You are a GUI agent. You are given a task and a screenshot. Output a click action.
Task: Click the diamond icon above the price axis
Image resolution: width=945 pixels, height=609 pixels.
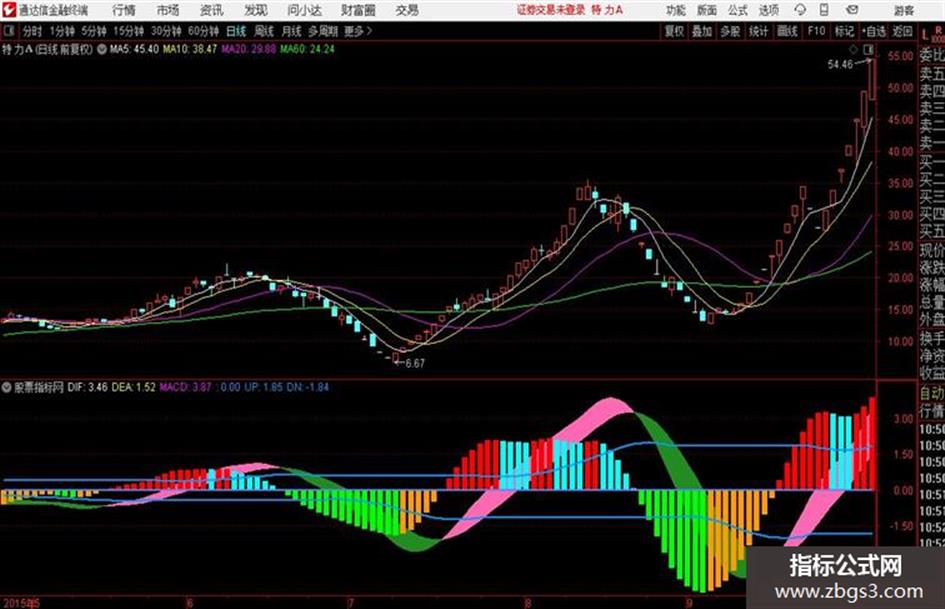853,49
